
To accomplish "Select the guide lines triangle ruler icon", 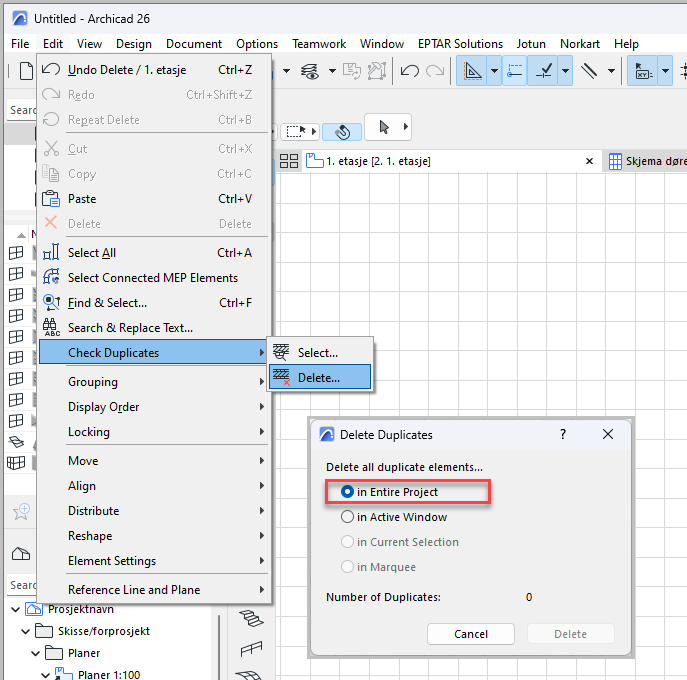I will pyautogui.click(x=472, y=71).
